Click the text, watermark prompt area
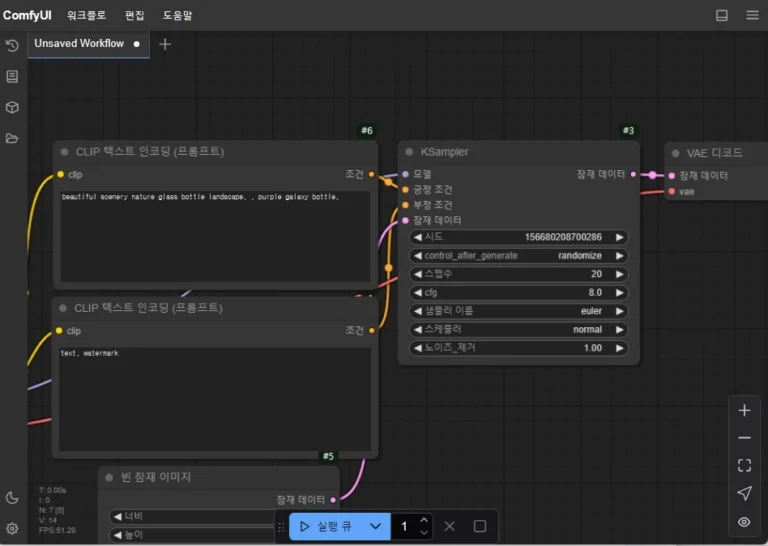 click(x=215, y=399)
